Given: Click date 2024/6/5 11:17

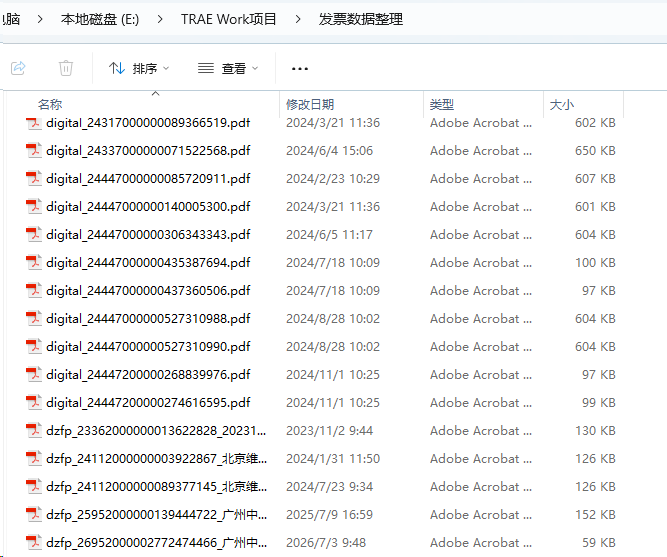Looking at the screenshot, I should tap(329, 234).
